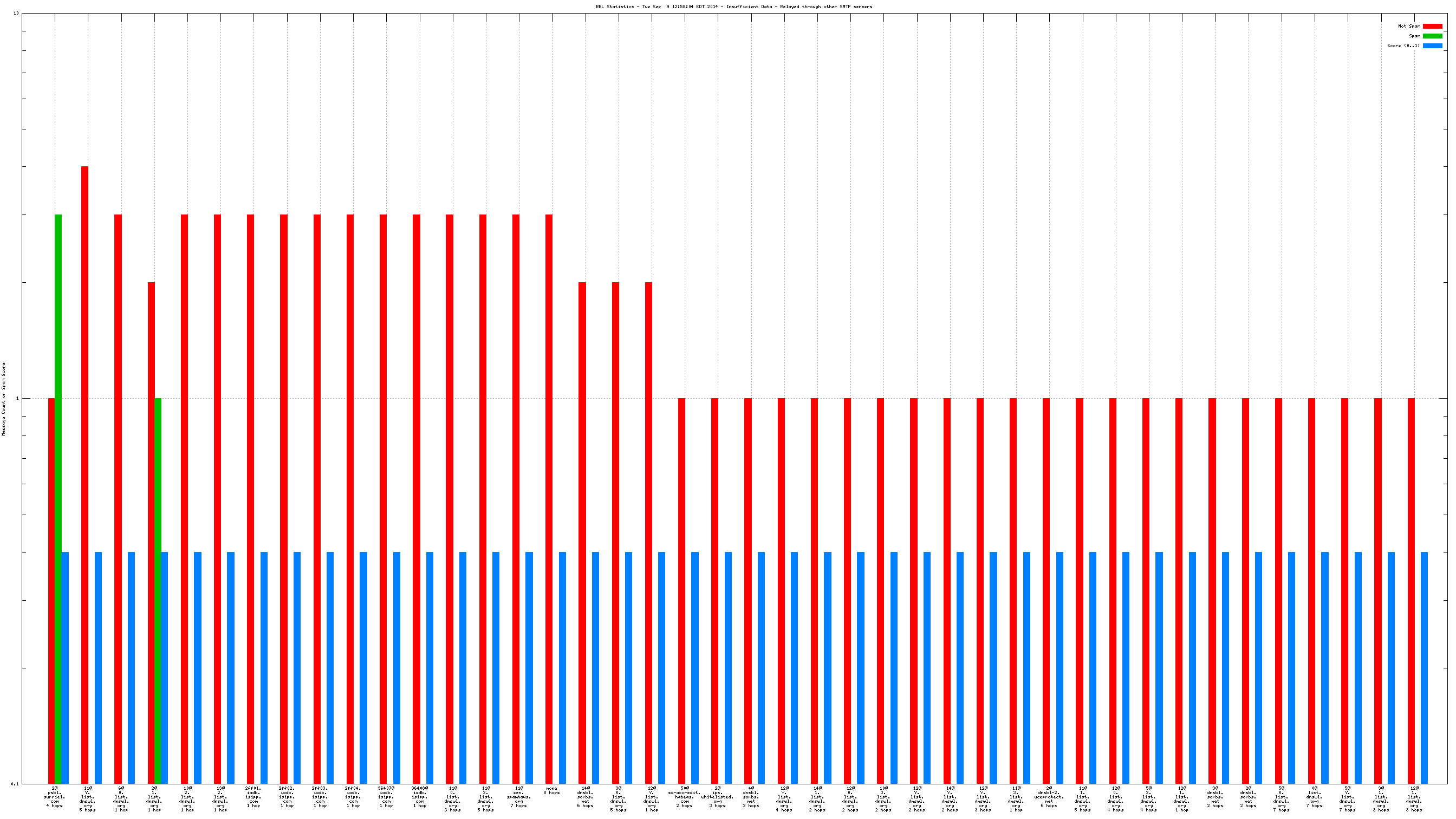Click the blue Score legend swatch
1456x819 pixels.
tap(1432, 46)
